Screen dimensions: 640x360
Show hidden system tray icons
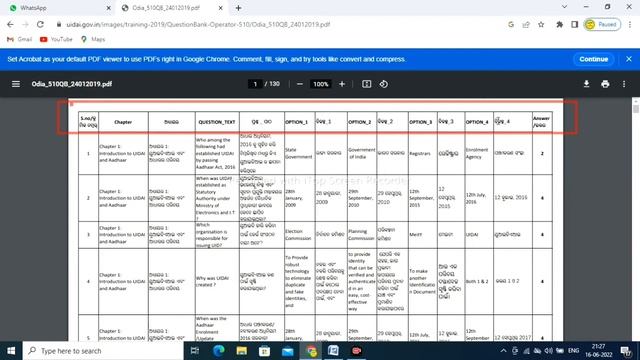pos(503,351)
